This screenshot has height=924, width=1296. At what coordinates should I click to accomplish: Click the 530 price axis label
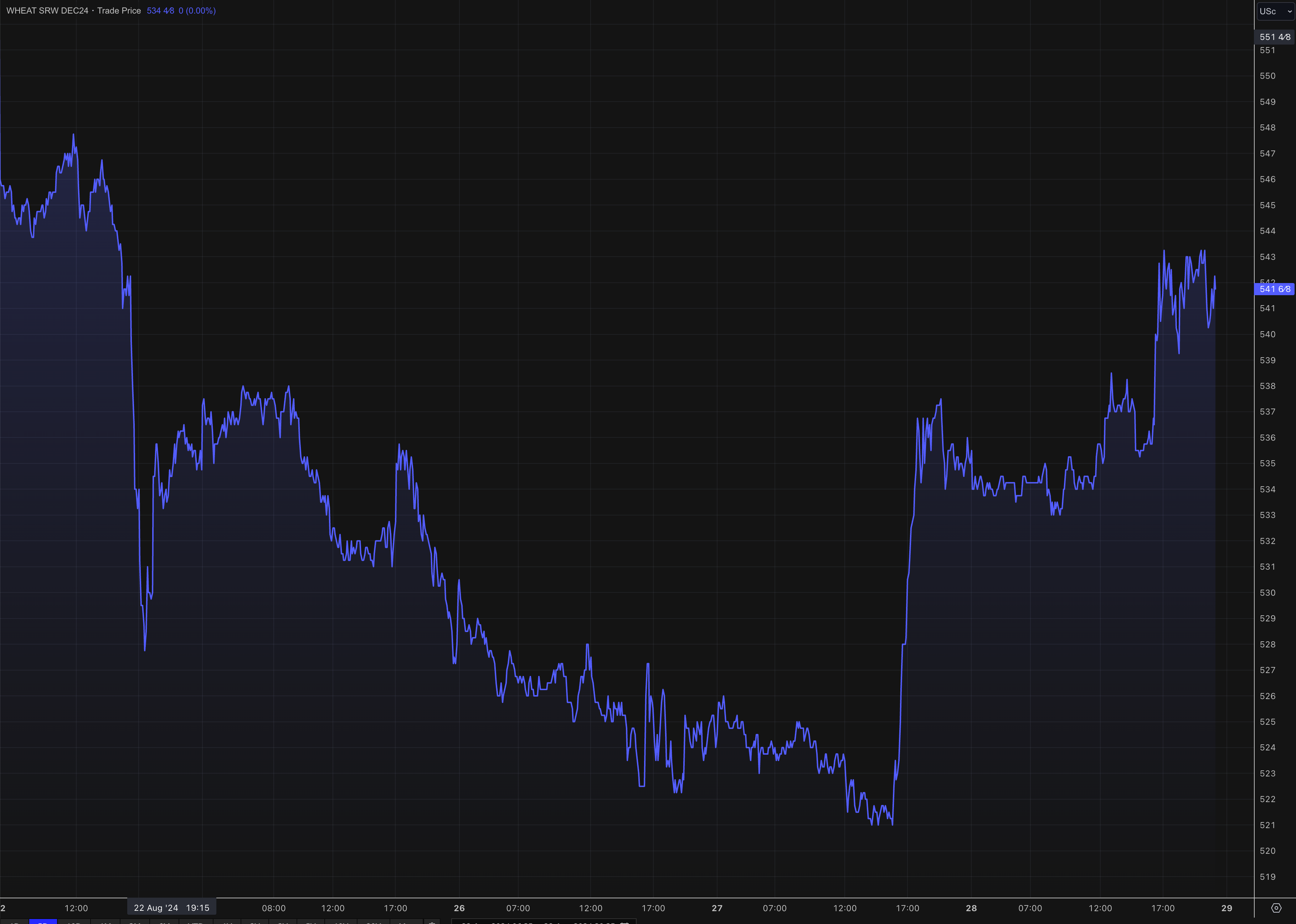pyautogui.click(x=1267, y=593)
